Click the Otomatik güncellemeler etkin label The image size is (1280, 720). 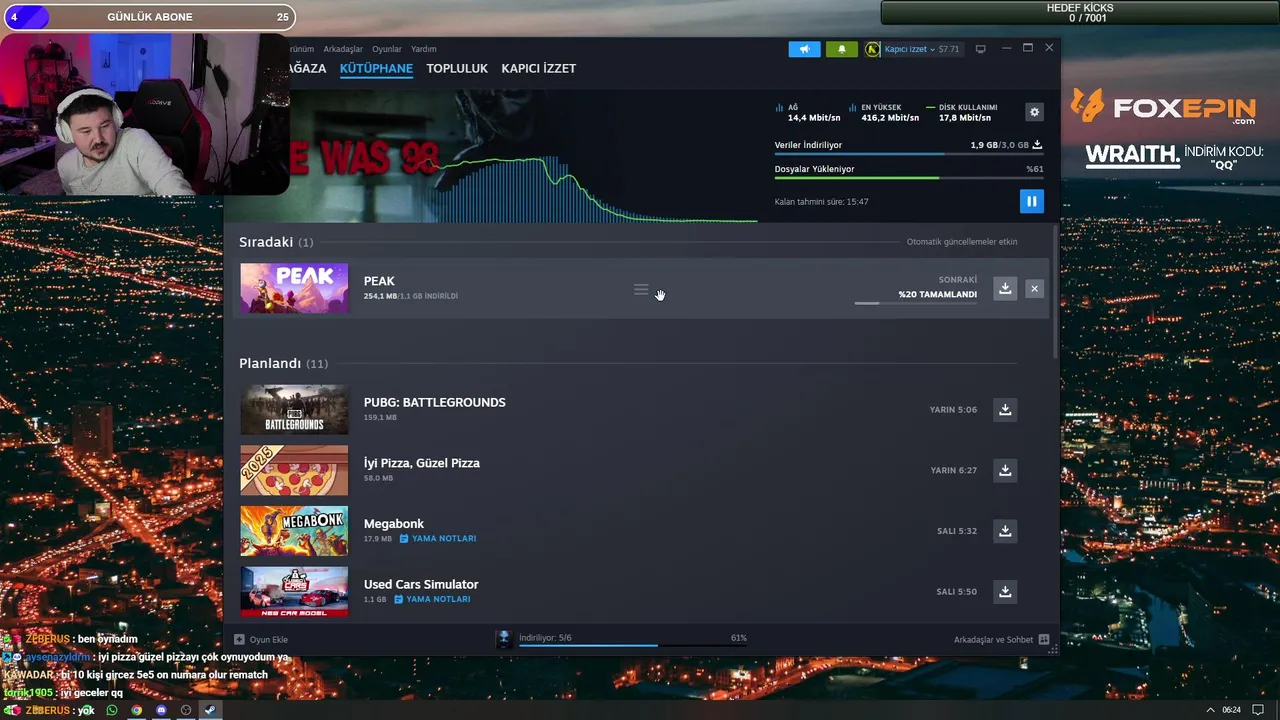962,242
